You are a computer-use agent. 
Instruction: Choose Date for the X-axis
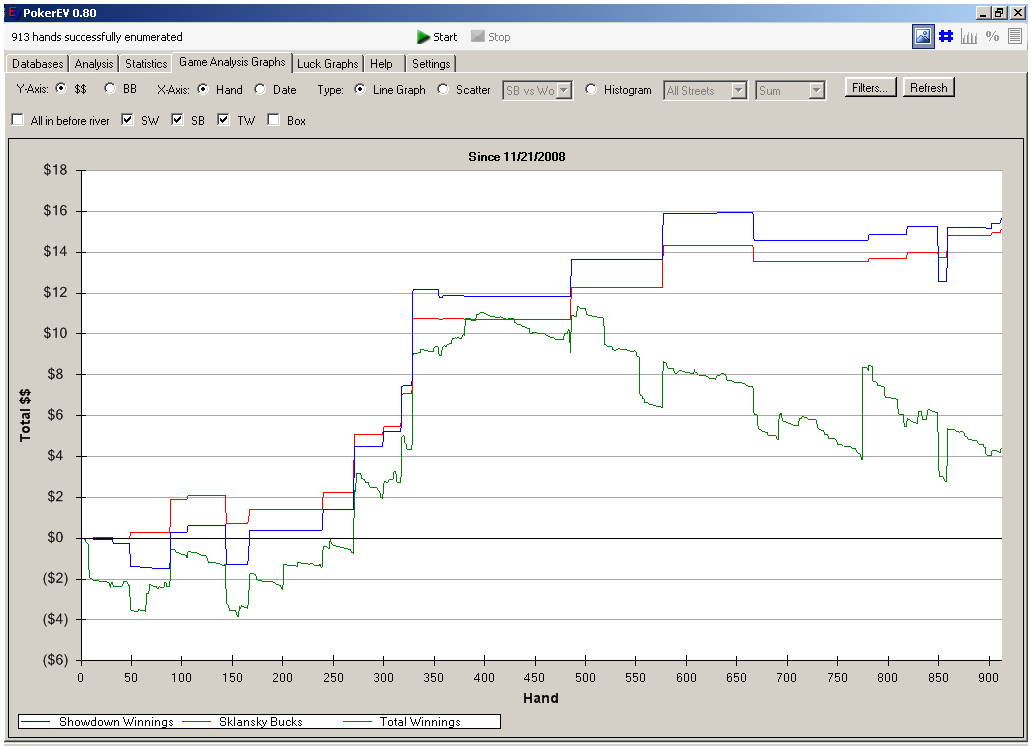click(x=260, y=89)
